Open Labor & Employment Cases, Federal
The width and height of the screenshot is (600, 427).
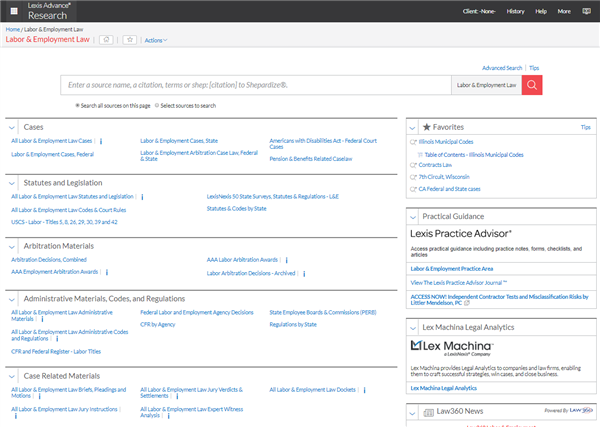tap(52, 154)
